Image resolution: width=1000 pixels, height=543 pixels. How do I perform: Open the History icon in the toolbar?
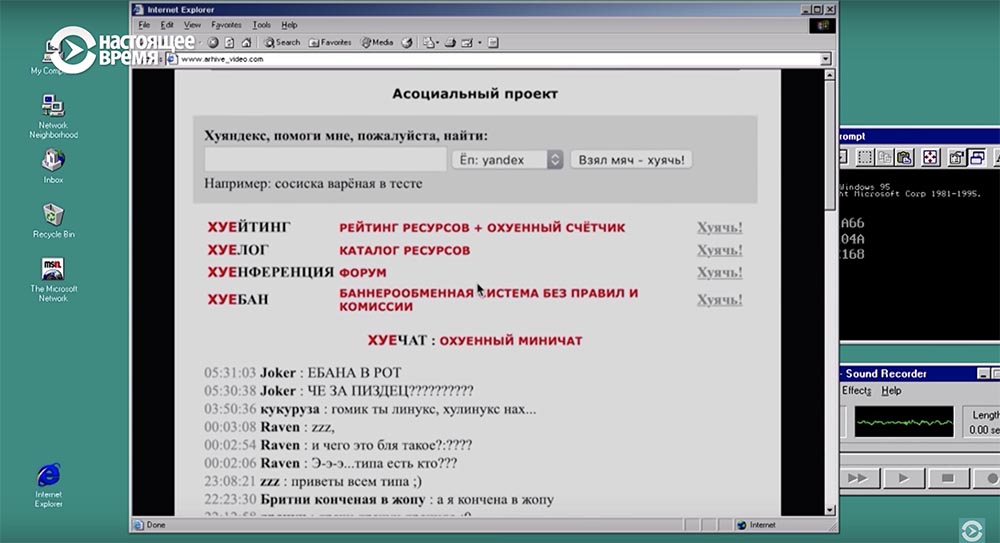[x=406, y=43]
